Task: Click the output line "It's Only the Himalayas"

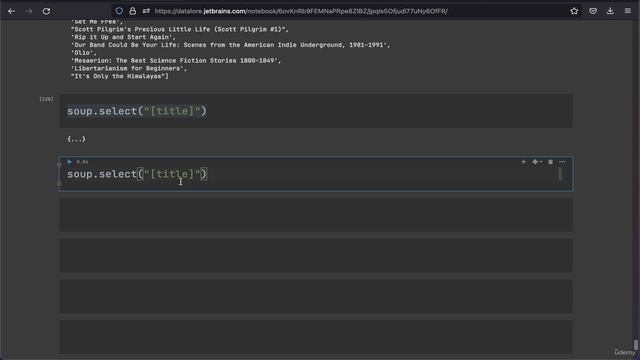Action: point(119,76)
